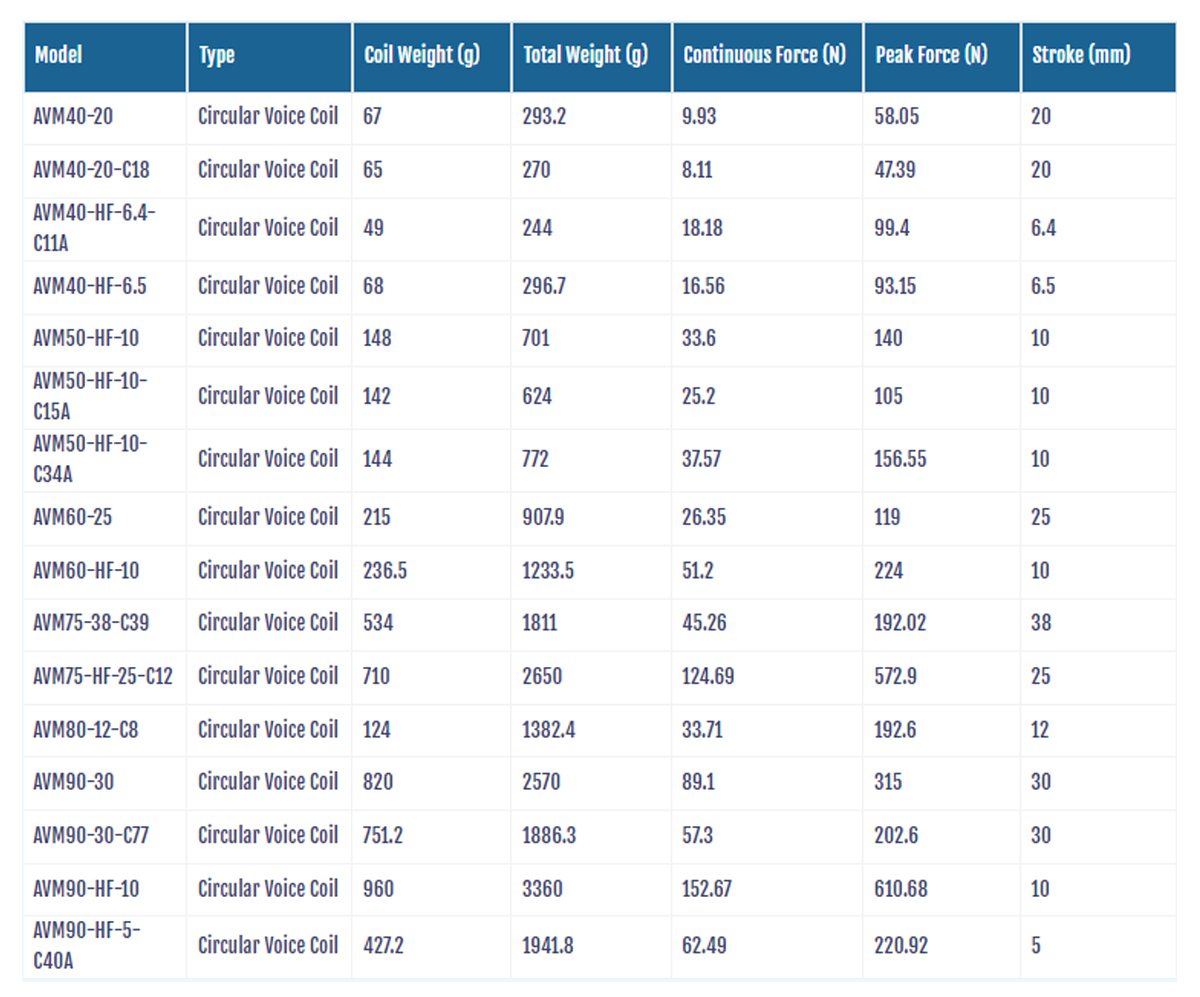Select model AVM50-HF-10-C15A
Viewport: 1200px width, 997px height.
click(90, 397)
